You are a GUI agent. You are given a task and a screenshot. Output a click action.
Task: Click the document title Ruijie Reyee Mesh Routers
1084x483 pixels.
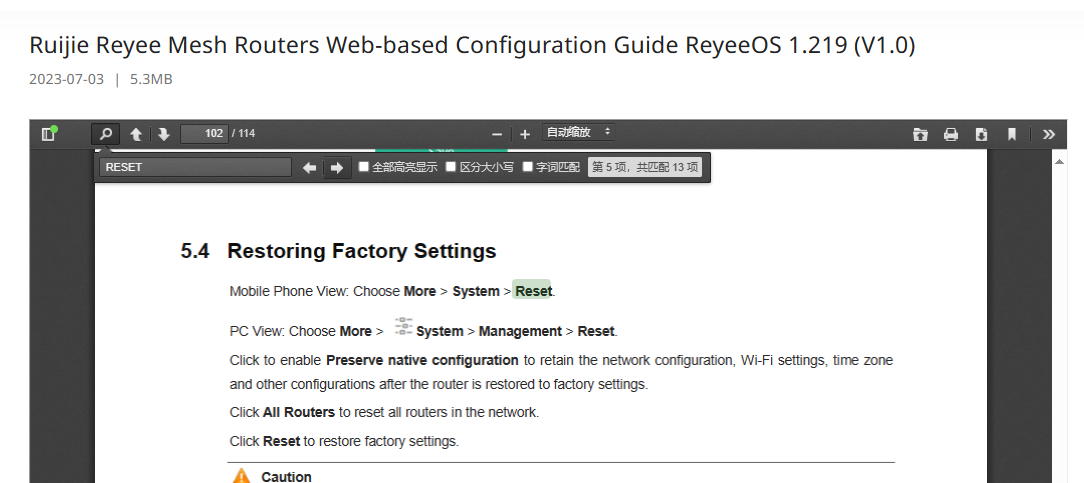[471, 45]
